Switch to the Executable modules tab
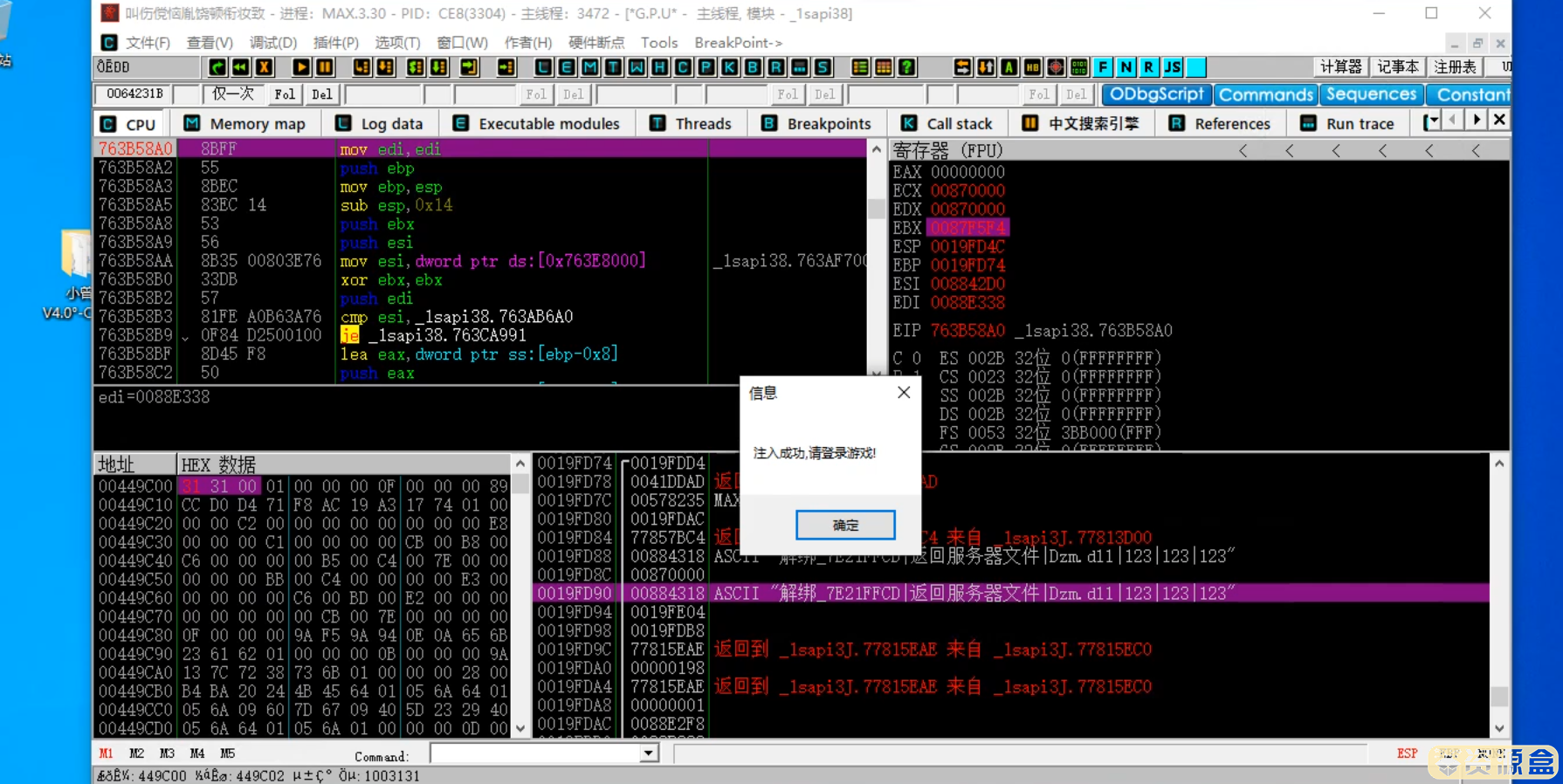Viewport: 1563px width, 784px height. (x=537, y=124)
